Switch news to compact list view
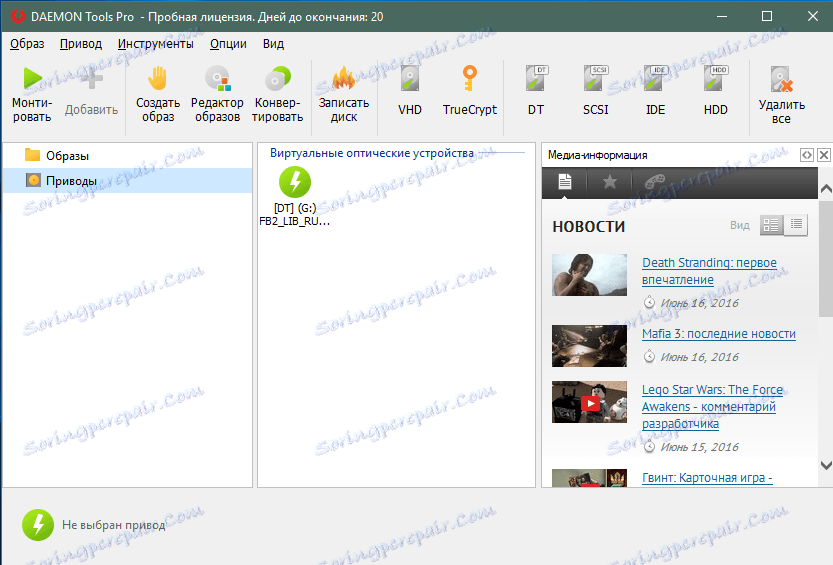 pyautogui.click(x=796, y=225)
